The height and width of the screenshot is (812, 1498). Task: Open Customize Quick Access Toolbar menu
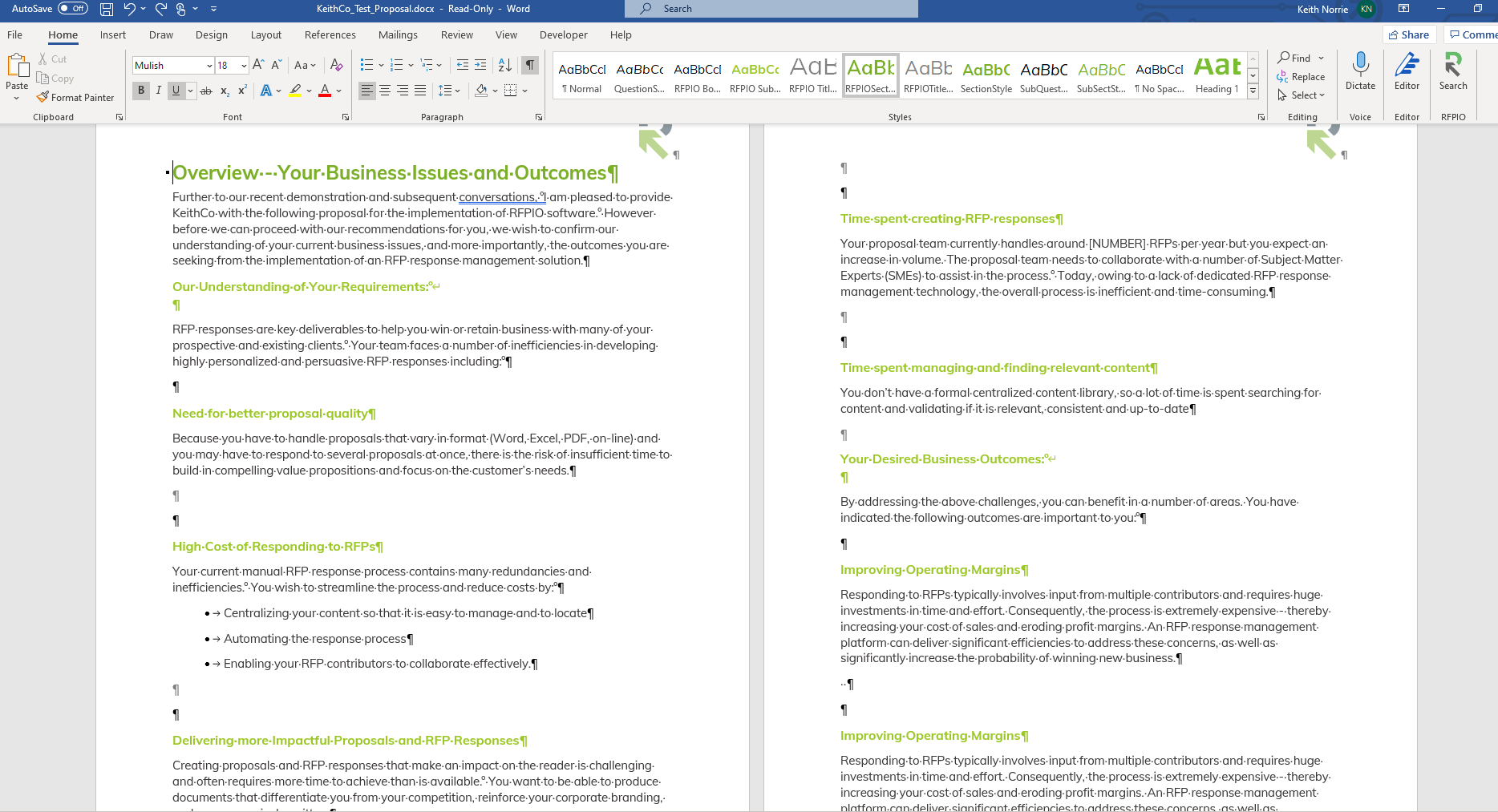pyautogui.click(x=214, y=9)
